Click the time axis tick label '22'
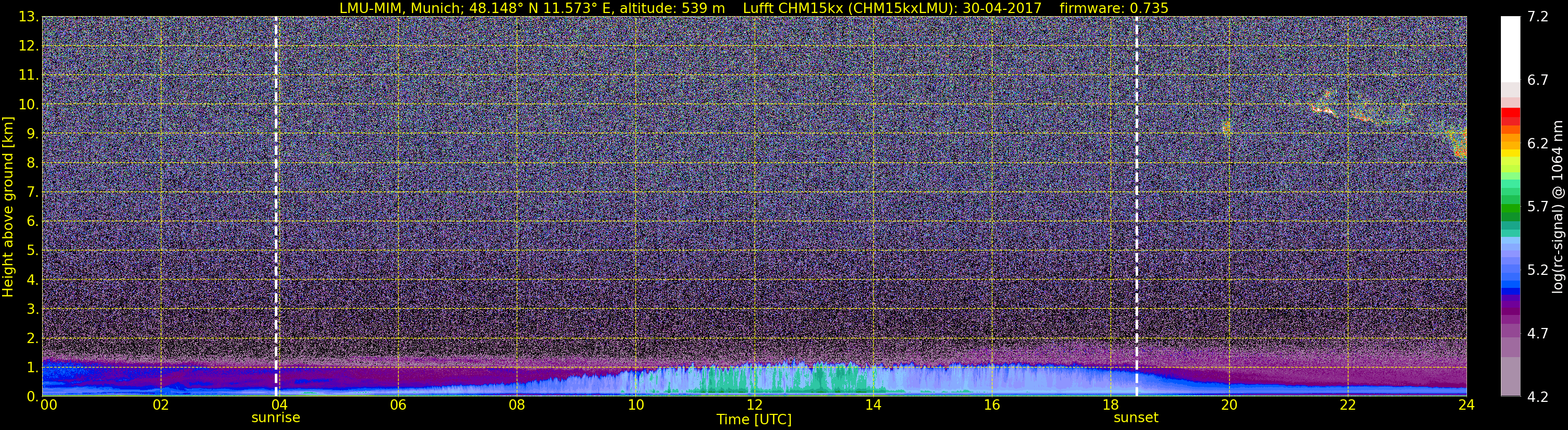1568x430 pixels. [x=1348, y=405]
